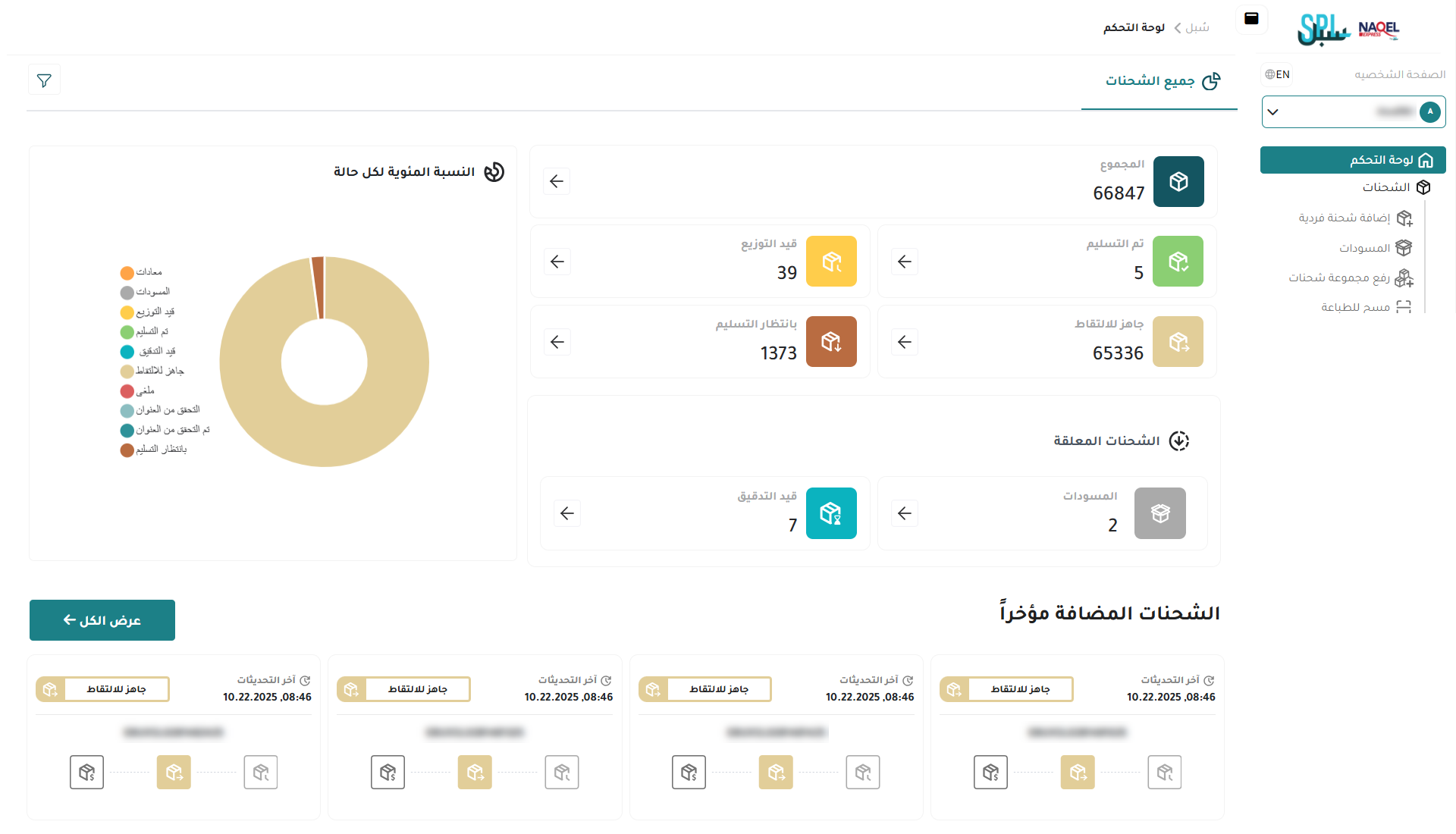Screen dimensions: 1456x834
Task: Select the جميع الشحنات tab
Action: point(1162,81)
